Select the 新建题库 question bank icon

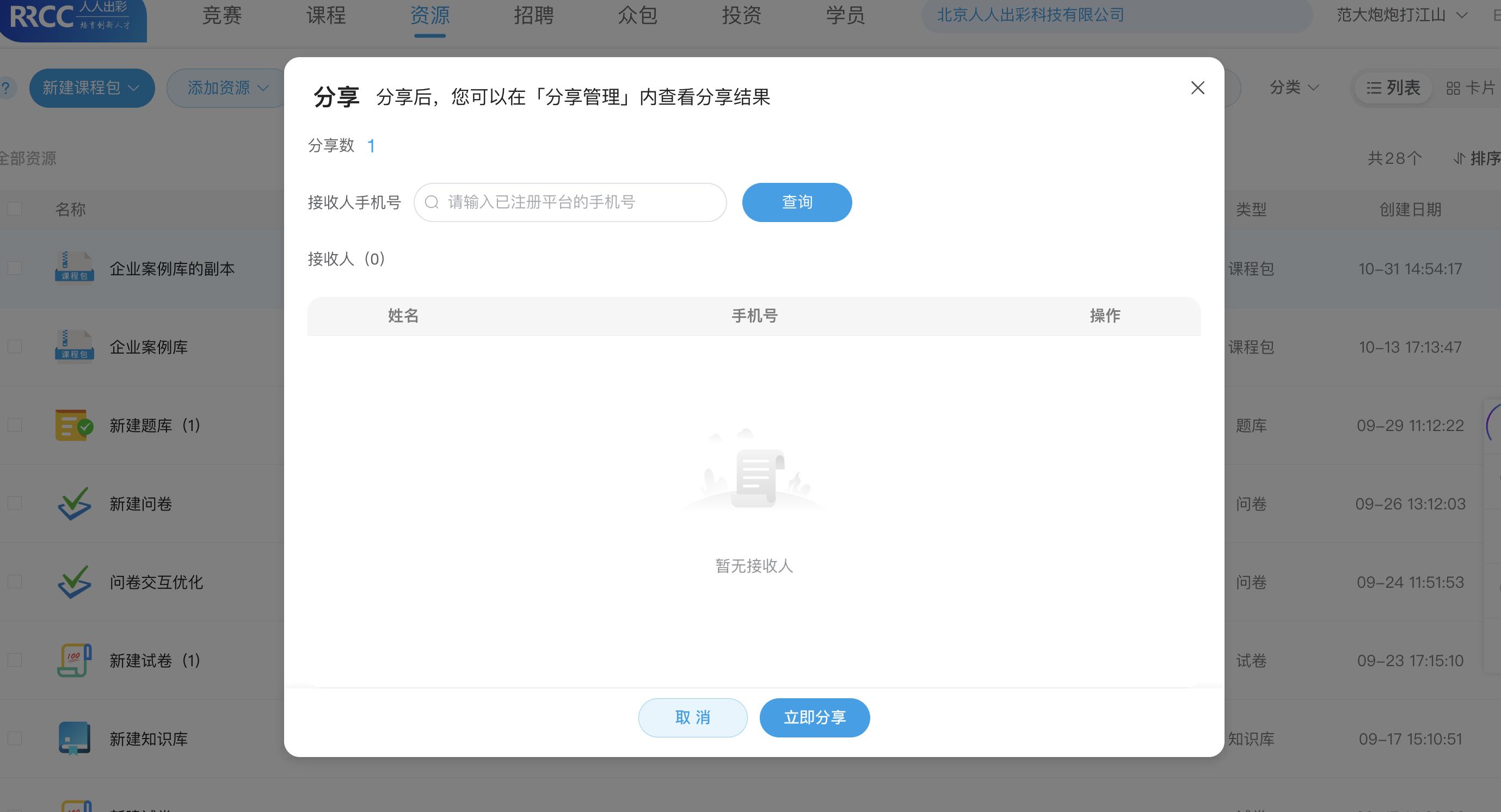73,425
